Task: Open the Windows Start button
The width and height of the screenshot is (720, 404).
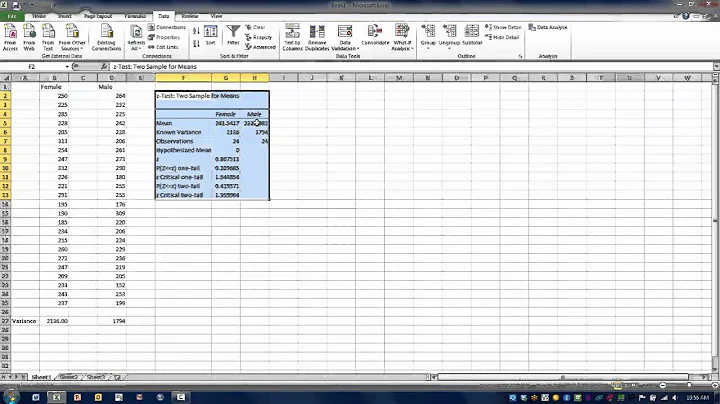Action: (11, 397)
